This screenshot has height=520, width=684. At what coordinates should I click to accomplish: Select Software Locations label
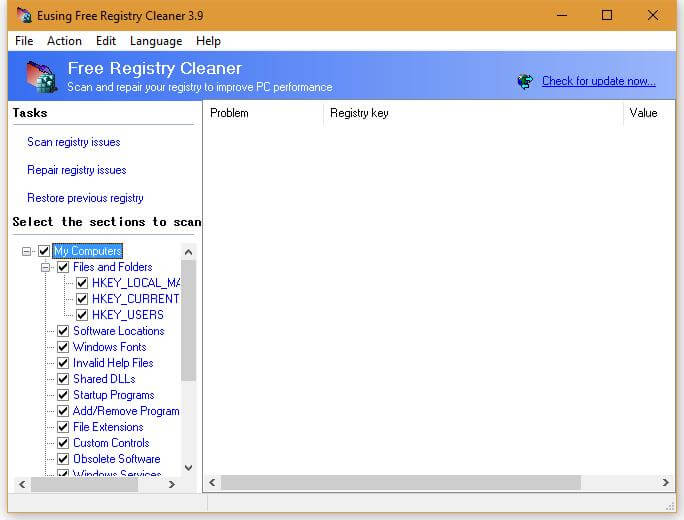click(119, 331)
